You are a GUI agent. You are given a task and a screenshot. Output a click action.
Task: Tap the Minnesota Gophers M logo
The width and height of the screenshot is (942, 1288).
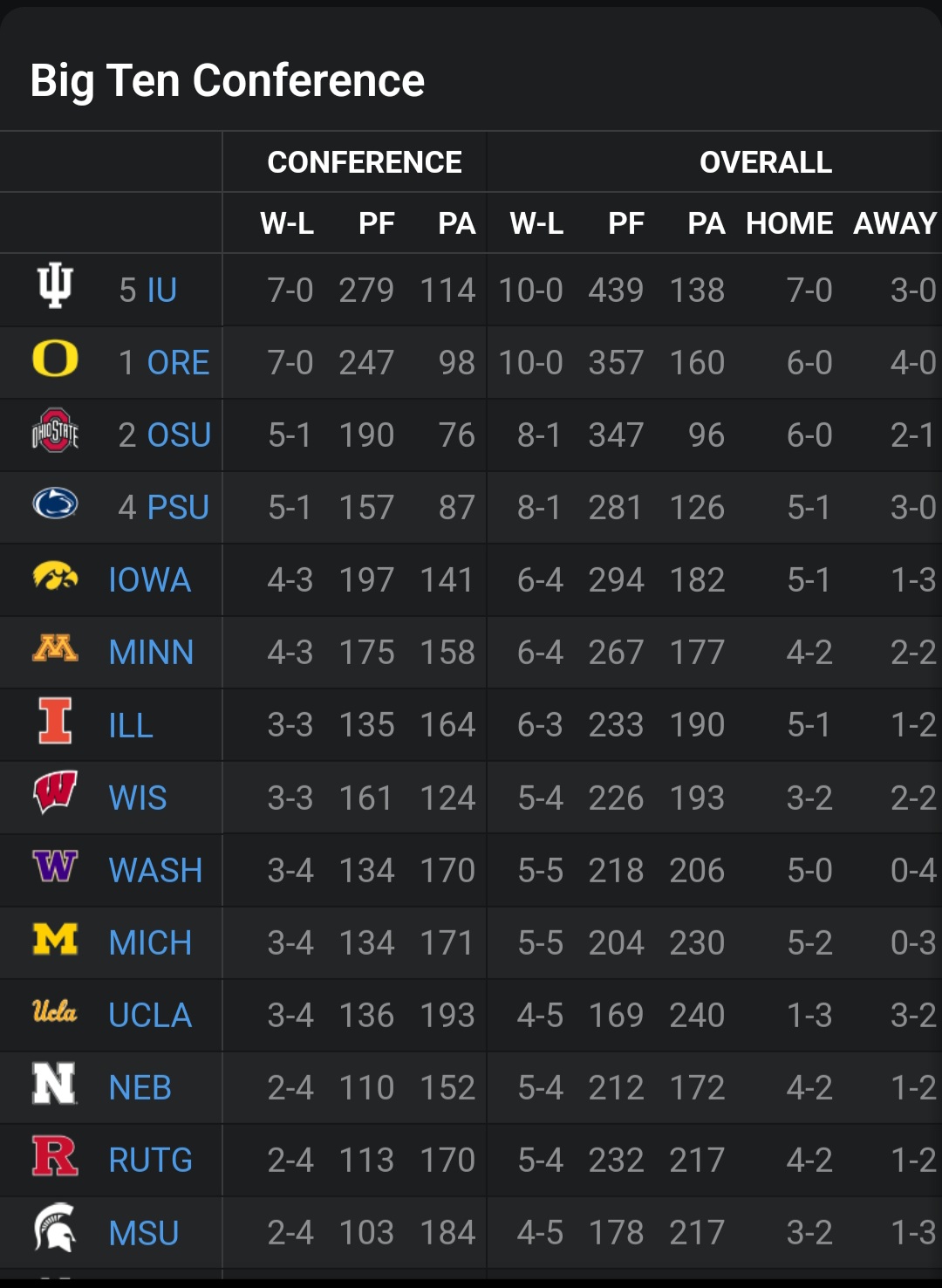[x=55, y=647]
